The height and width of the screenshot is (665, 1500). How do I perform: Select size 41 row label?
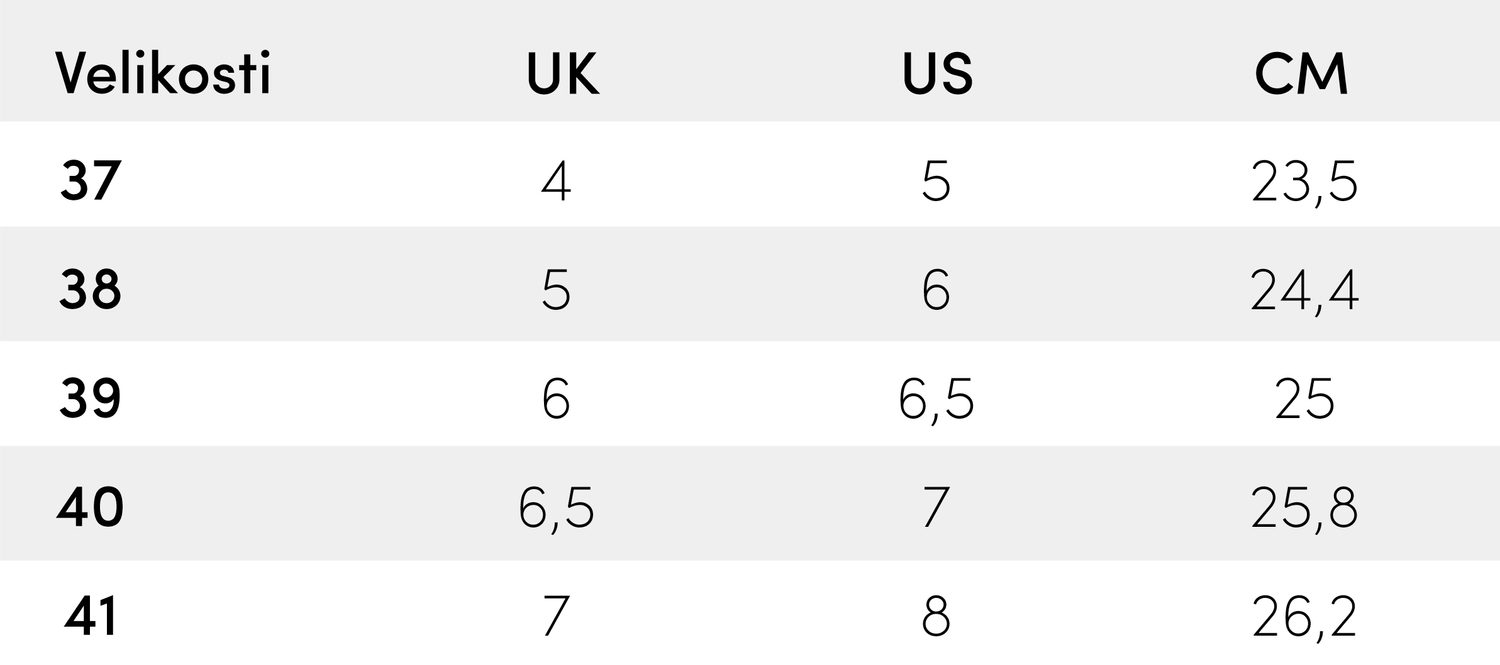pos(90,617)
